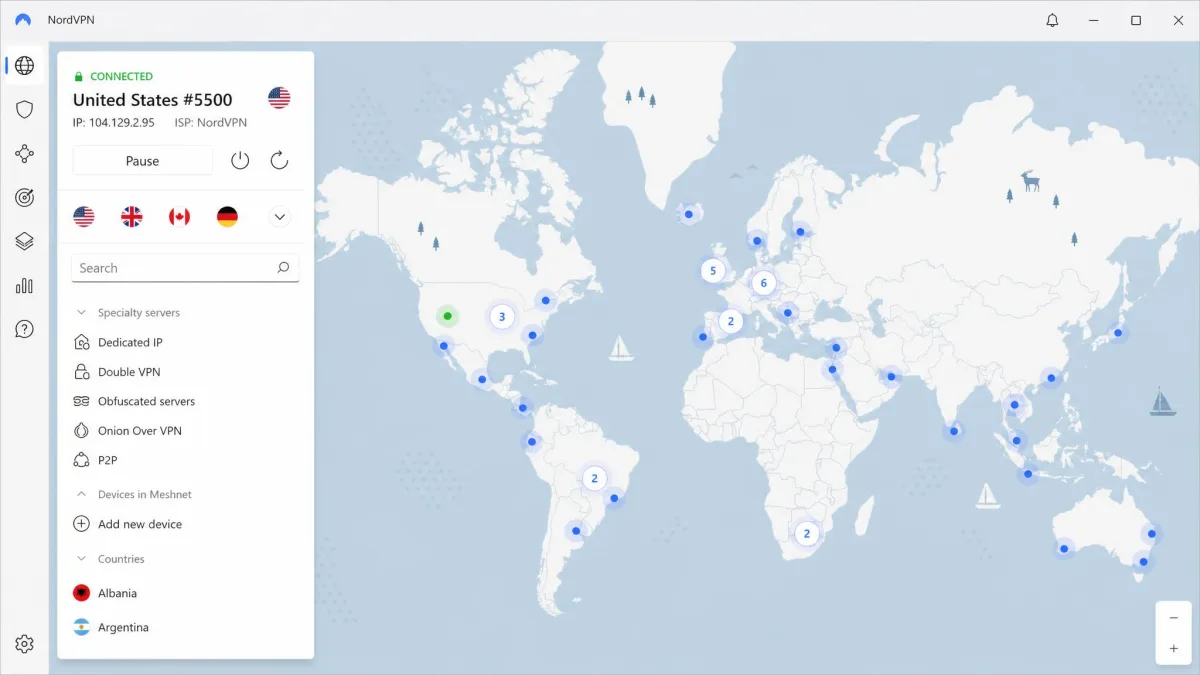Image resolution: width=1200 pixels, height=675 pixels.
Task: Open the cluster of 3 US servers
Action: (x=502, y=317)
